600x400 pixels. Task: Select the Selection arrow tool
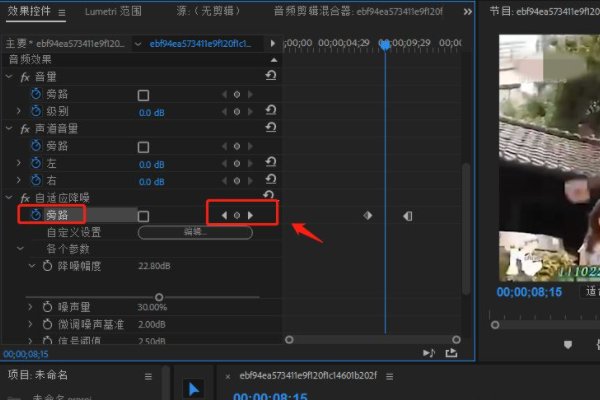(194, 389)
